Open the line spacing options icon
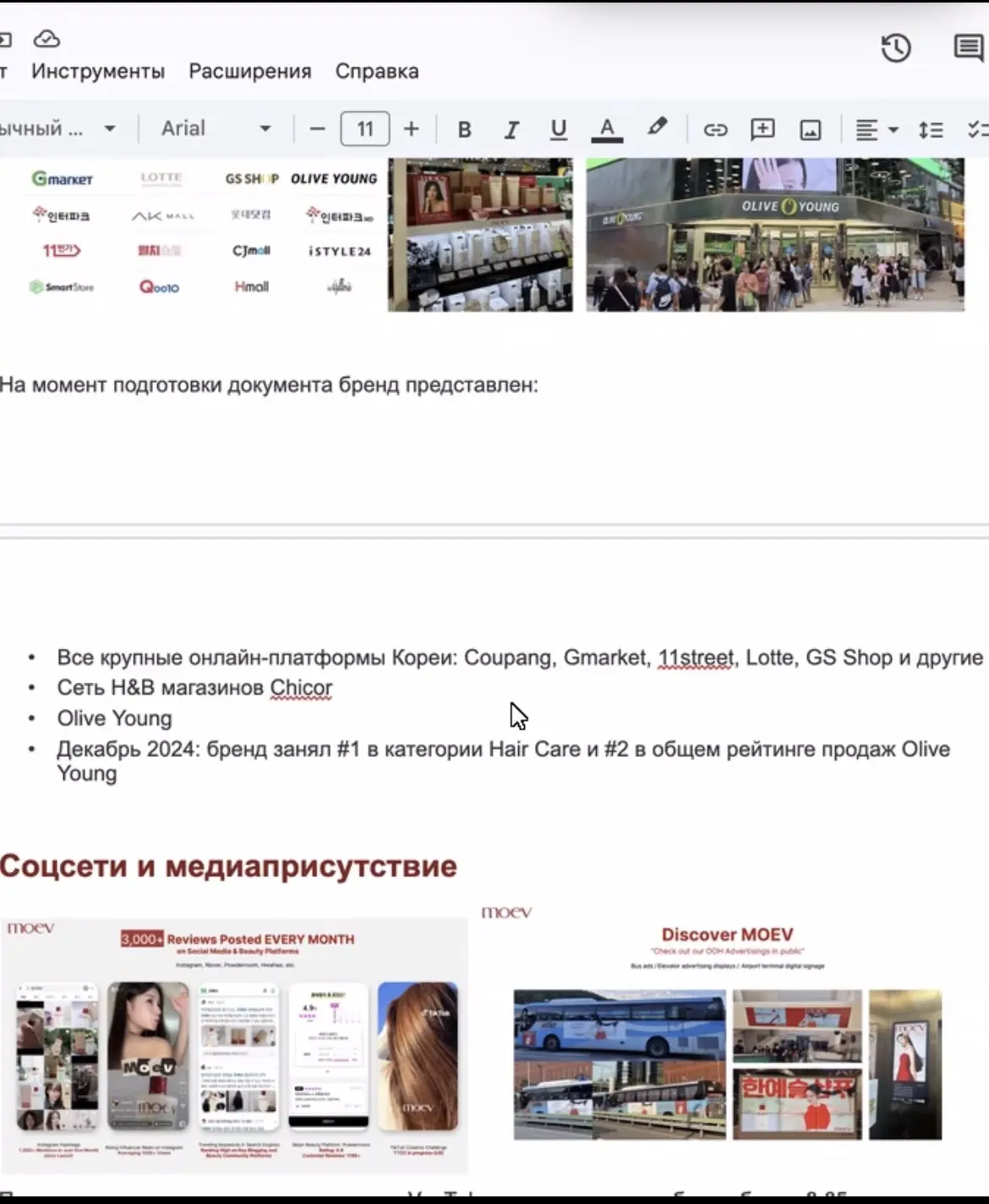Viewport: 989px width, 1204px height. coord(931,129)
